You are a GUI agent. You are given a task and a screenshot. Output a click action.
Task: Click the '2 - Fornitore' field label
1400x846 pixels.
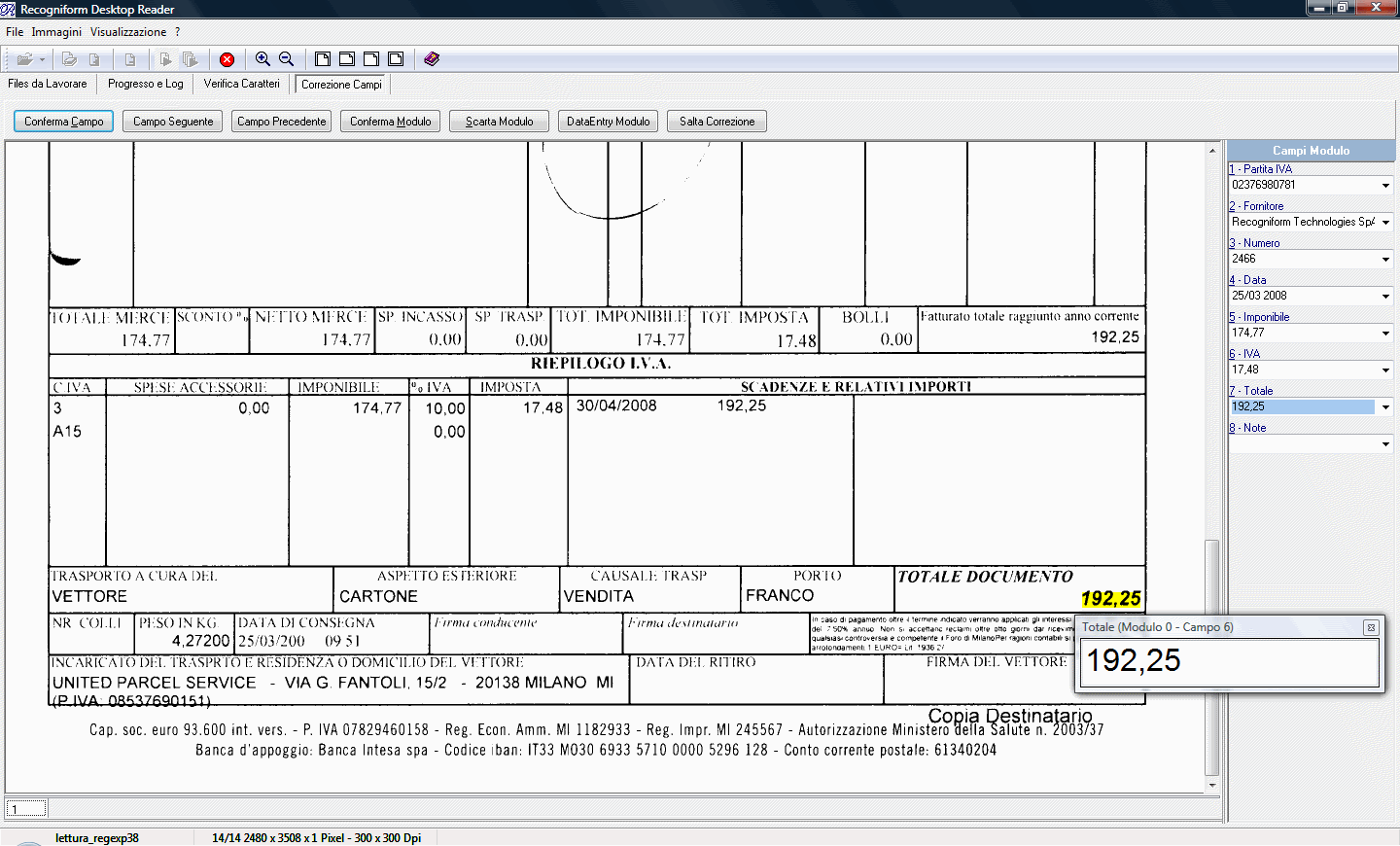(x=1256, y=206)
